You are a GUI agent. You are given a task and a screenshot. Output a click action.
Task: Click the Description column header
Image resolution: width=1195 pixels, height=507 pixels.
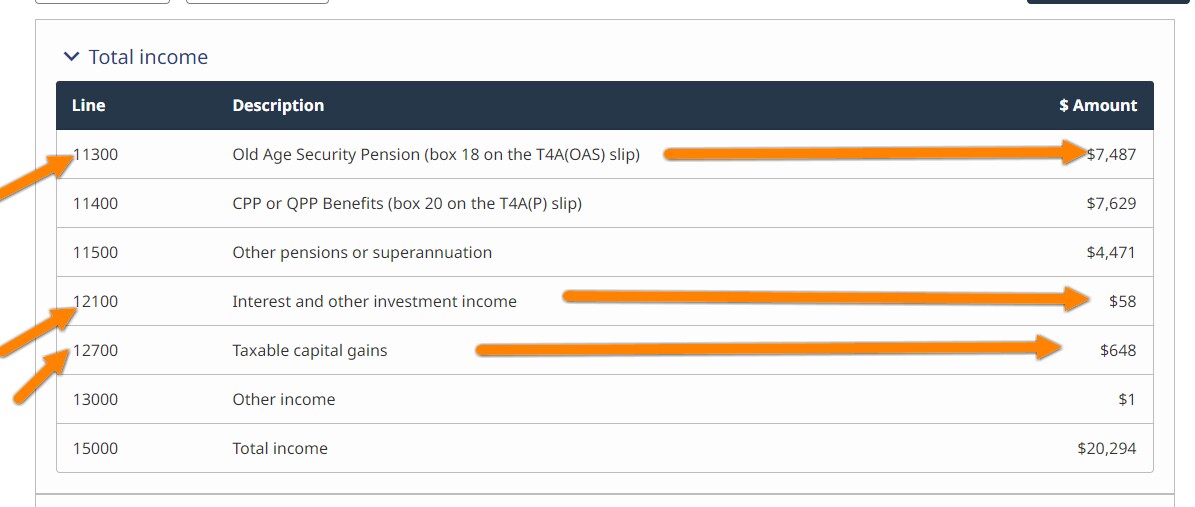point(278,105)
